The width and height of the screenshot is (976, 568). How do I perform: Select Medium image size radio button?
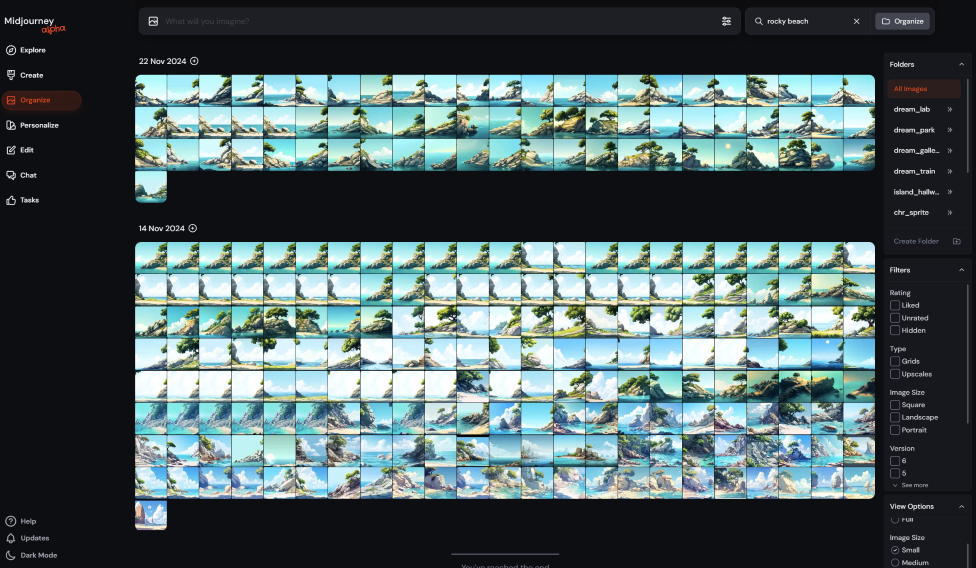[895, 562]
